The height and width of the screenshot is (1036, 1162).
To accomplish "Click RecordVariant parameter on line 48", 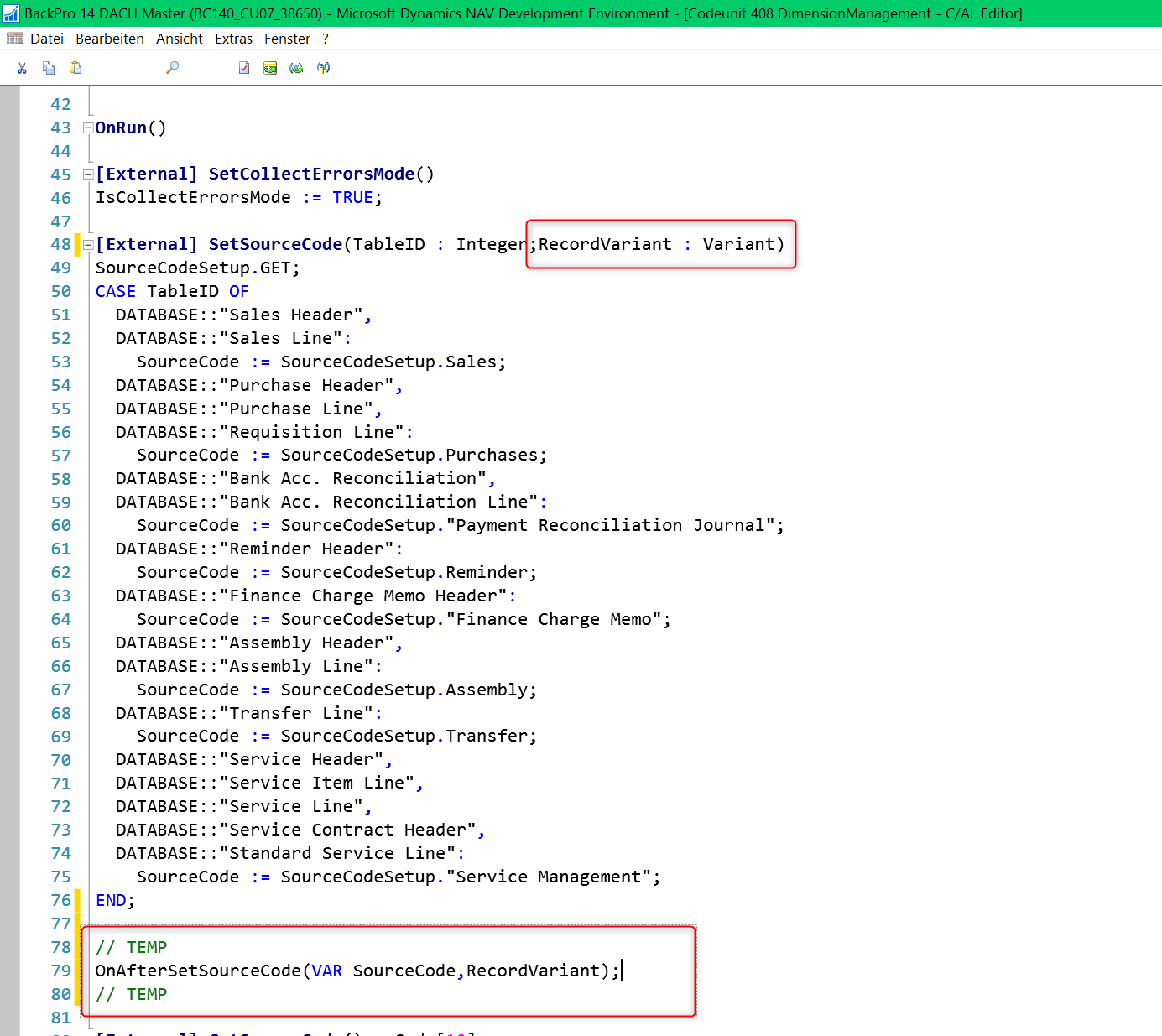I will pyautogui.click(x=605, y=244).
